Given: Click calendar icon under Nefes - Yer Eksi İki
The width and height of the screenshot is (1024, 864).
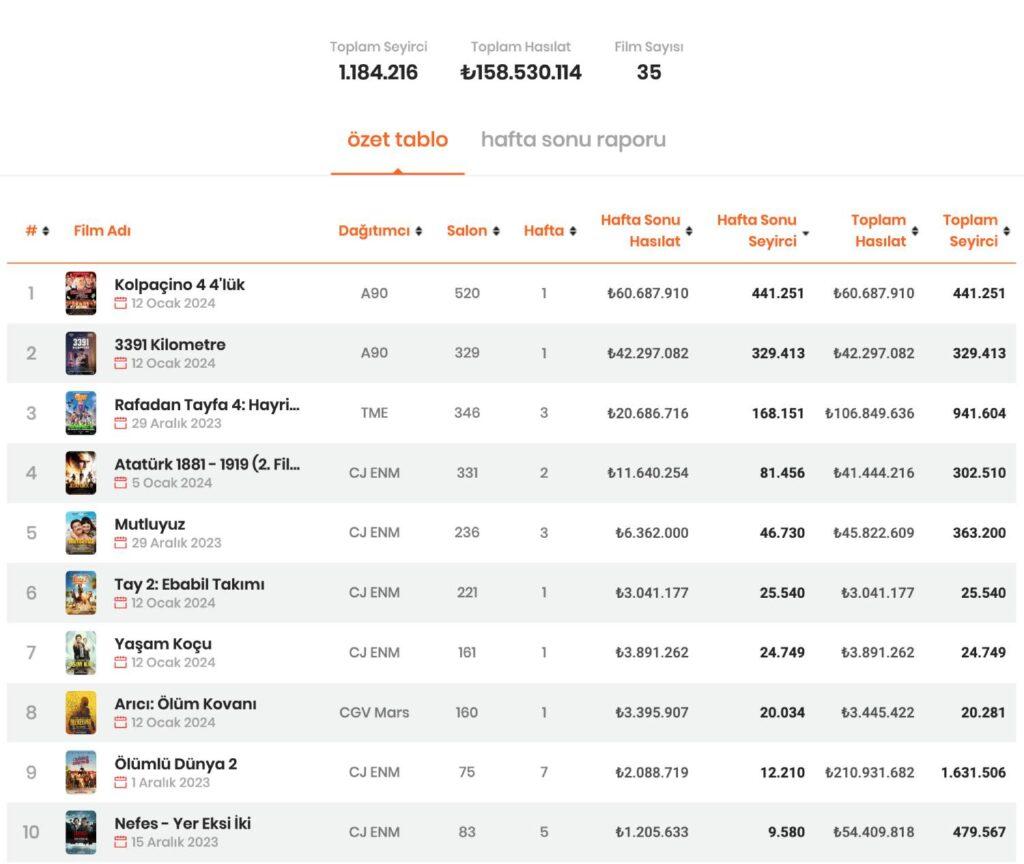Looking at the screenshot, I should point(121,843).
